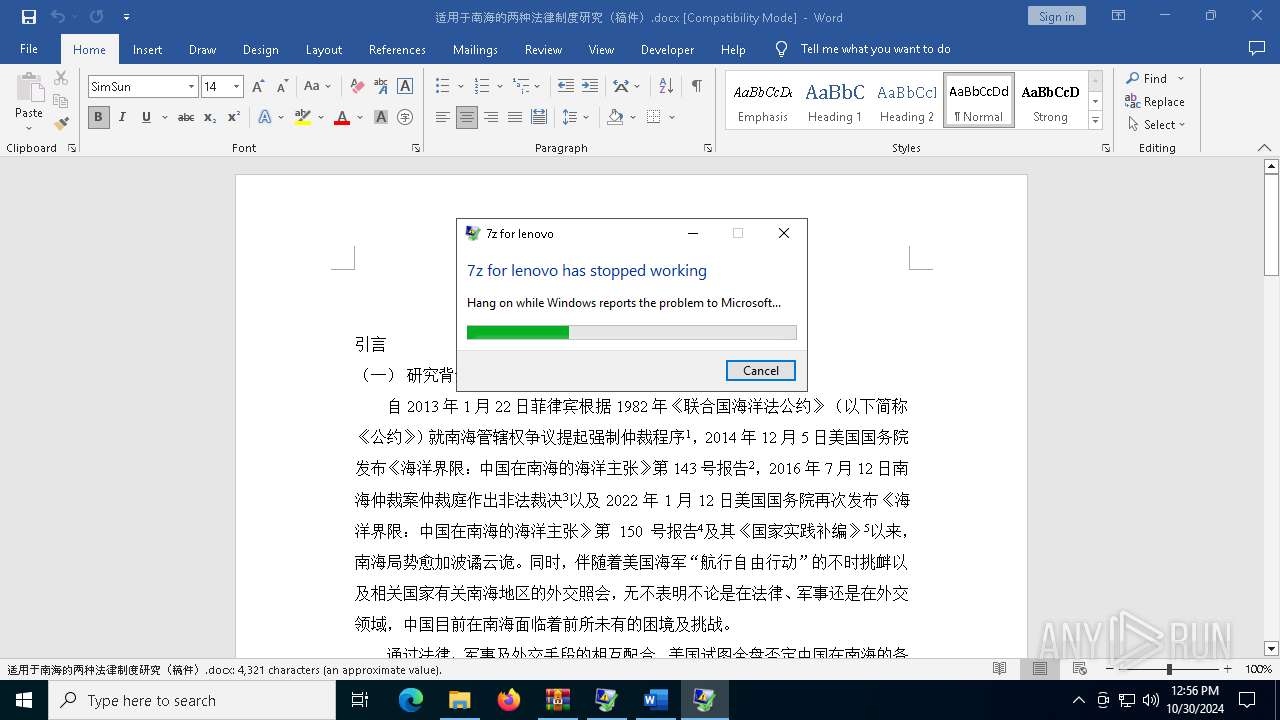The image size is (1280, 720).
Task: Align text to the left
Action: tap(443, 117)
